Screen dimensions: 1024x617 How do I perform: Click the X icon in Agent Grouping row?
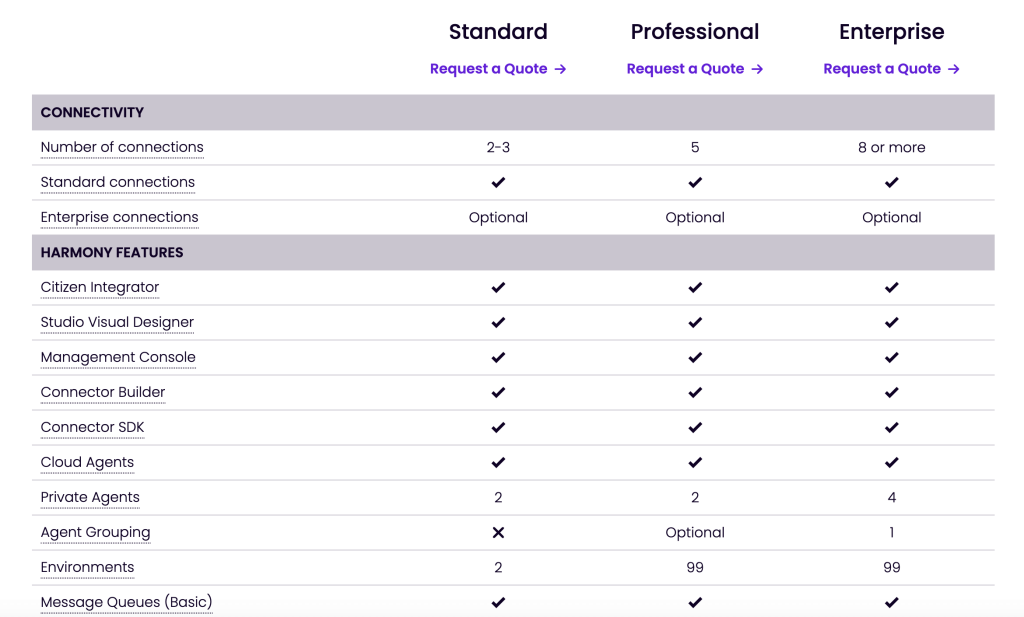498,533
